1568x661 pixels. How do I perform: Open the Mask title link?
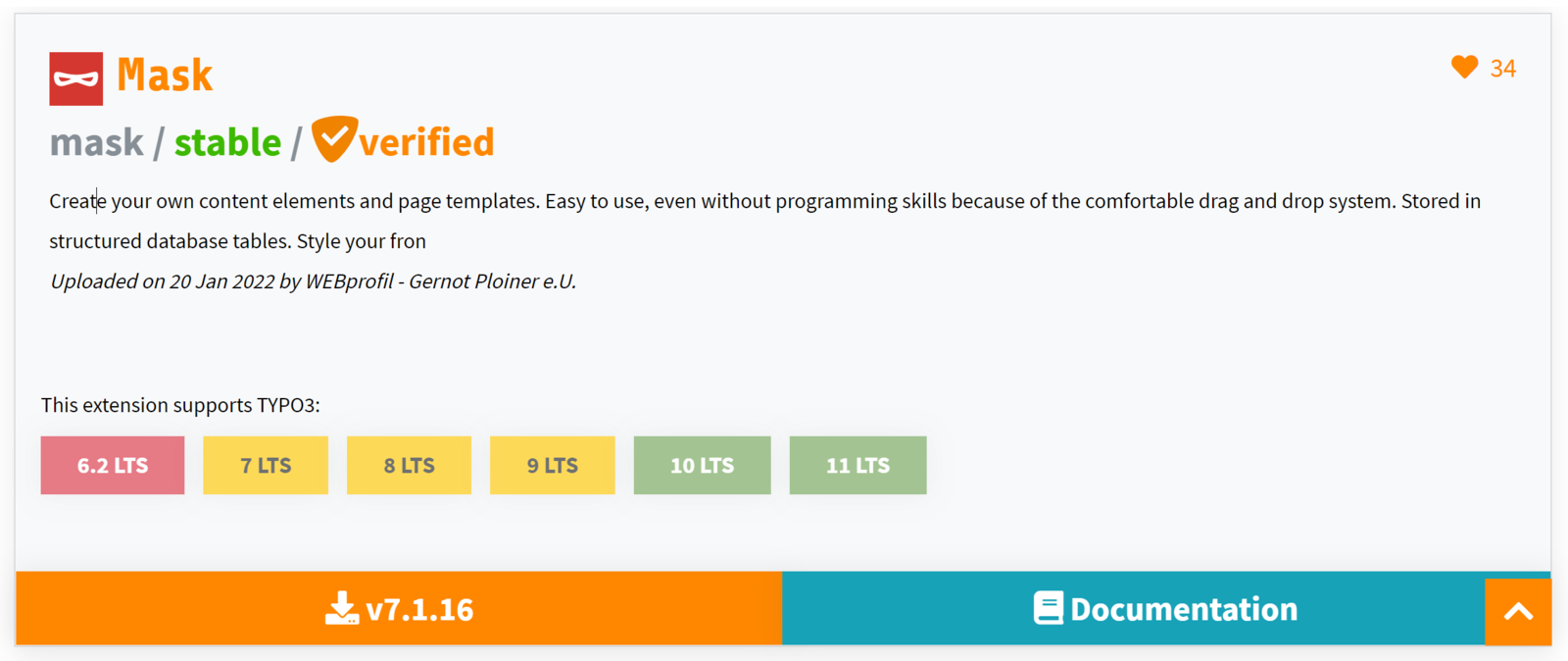tap(165, 76)
